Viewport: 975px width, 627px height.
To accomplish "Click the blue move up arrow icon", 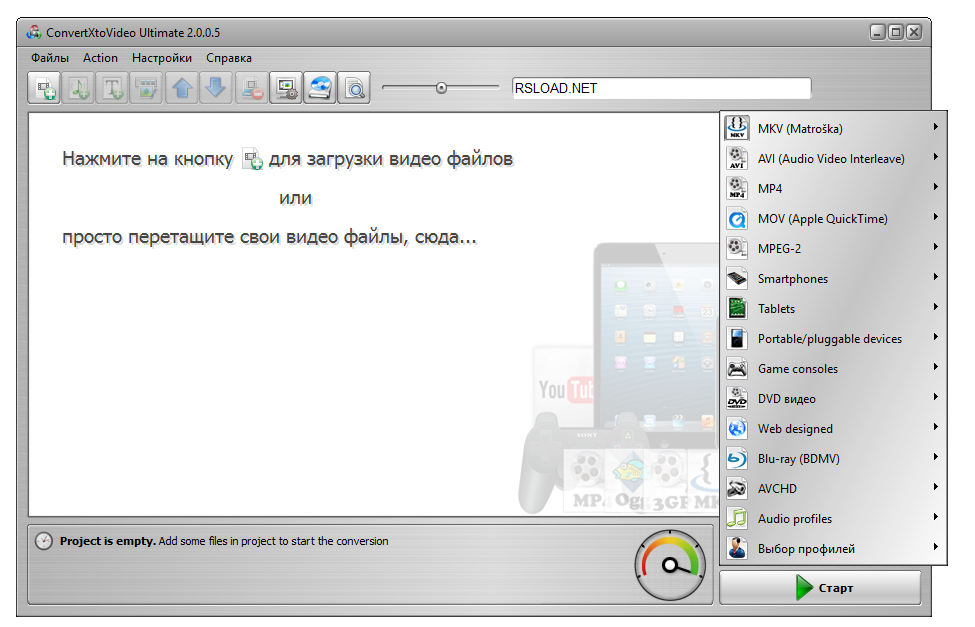I will 182,88.
